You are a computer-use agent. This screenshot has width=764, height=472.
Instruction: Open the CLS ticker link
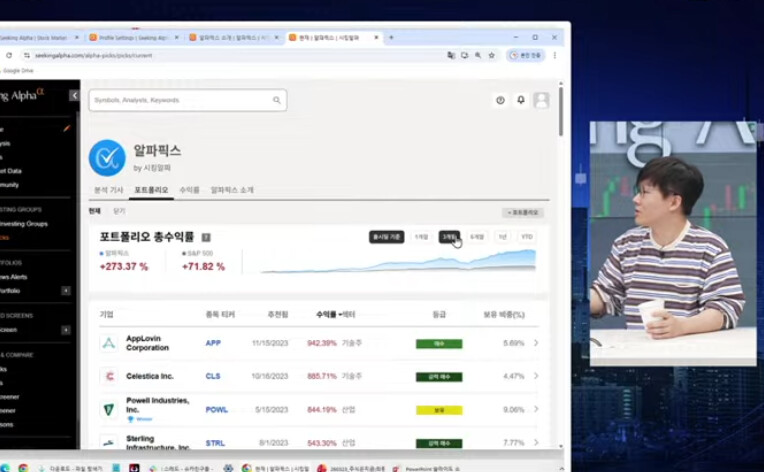point(213,376)
